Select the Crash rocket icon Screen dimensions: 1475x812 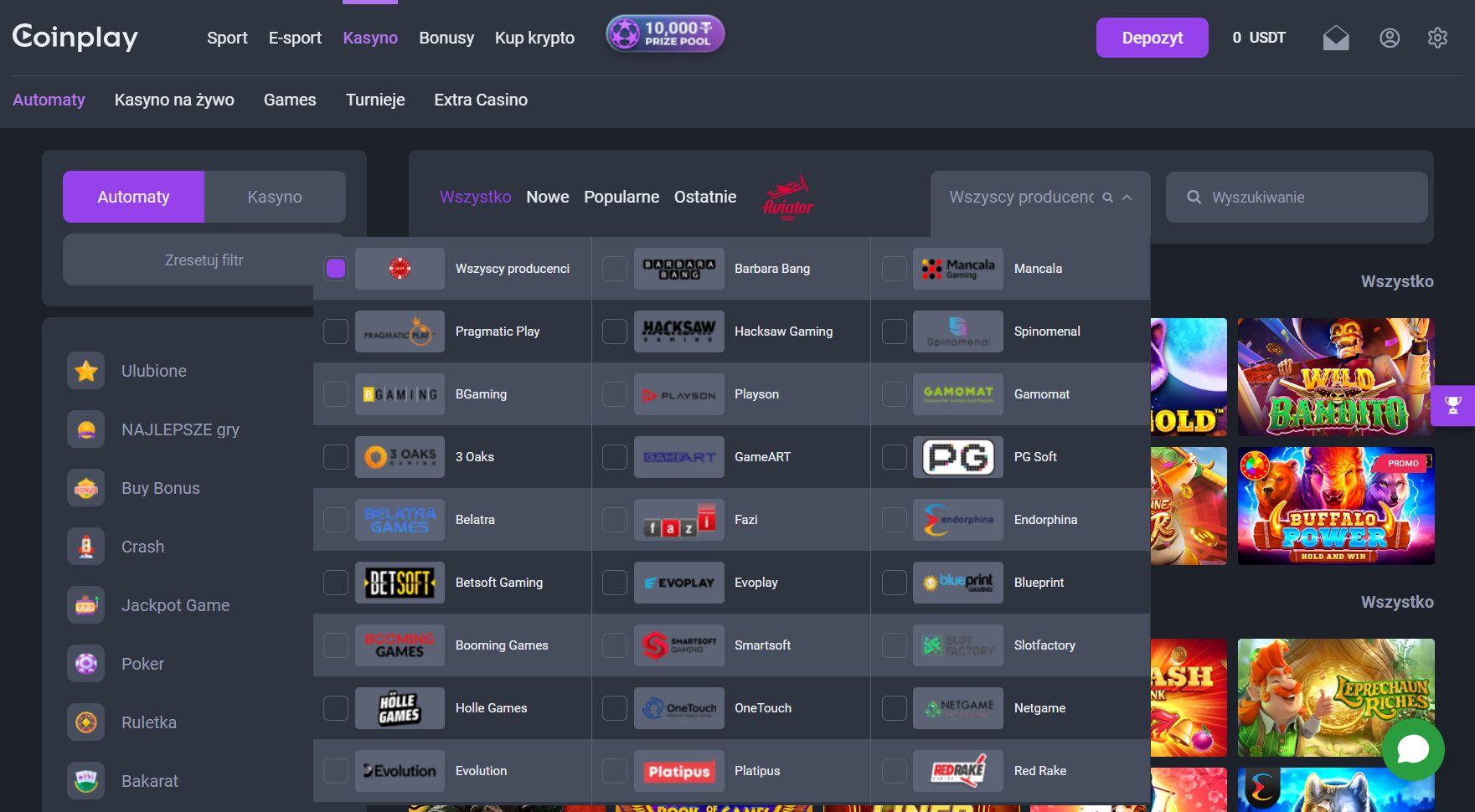(x=86, y=547)
